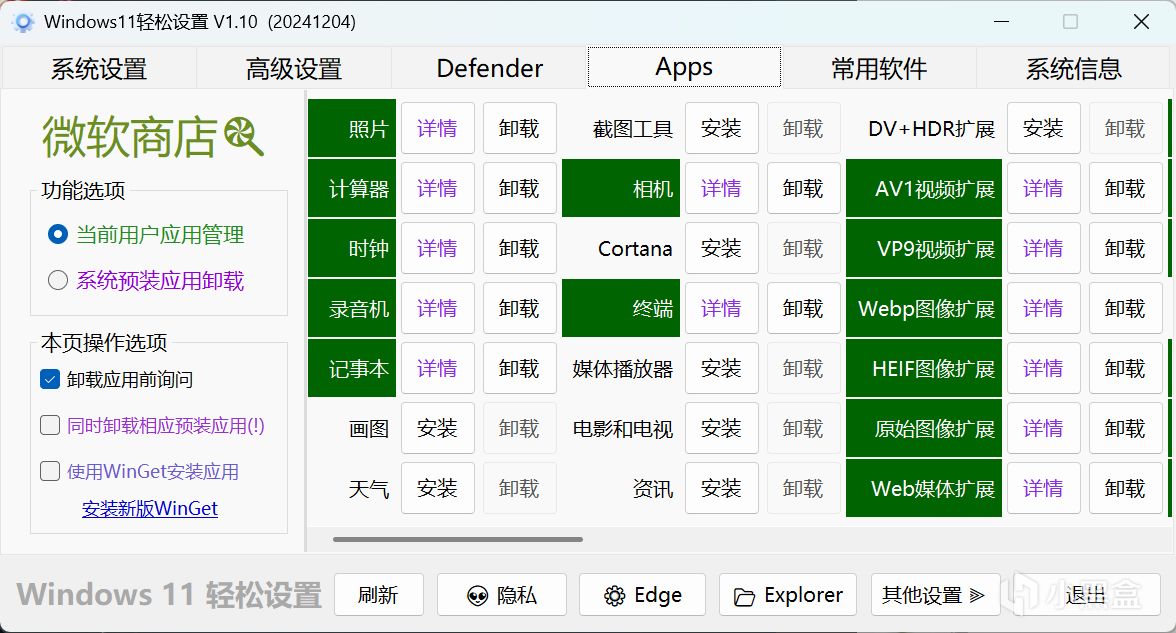Enable 同时卸载相应预装应用 checkbox
Viewport: 1176px width, 633px height.
pos(50,425)
